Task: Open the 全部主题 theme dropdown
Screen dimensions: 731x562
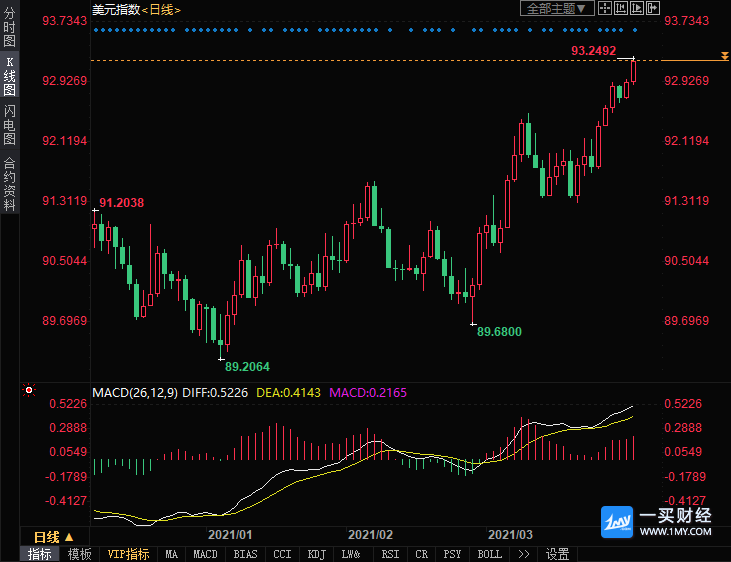Action: coord(557,8)
